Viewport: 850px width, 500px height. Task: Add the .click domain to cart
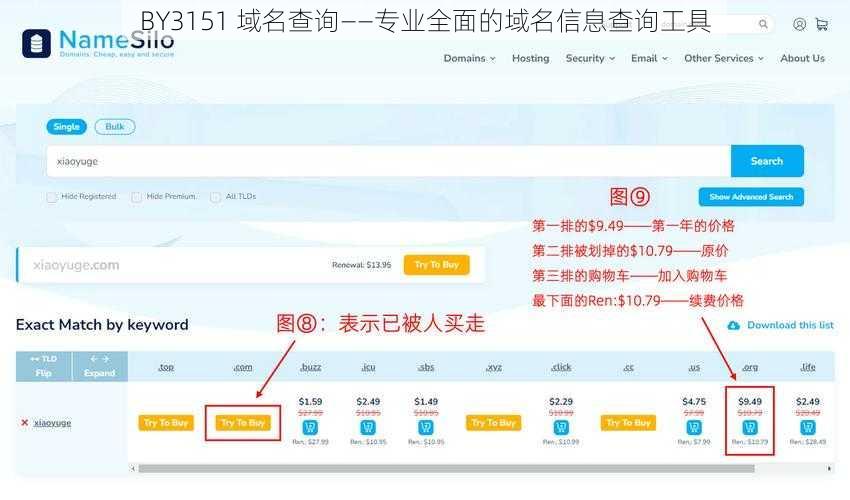pos(561,427)
